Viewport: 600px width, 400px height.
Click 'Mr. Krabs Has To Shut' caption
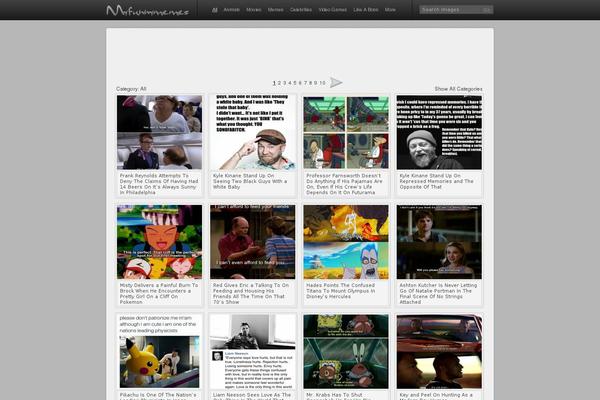pos(339,396)
